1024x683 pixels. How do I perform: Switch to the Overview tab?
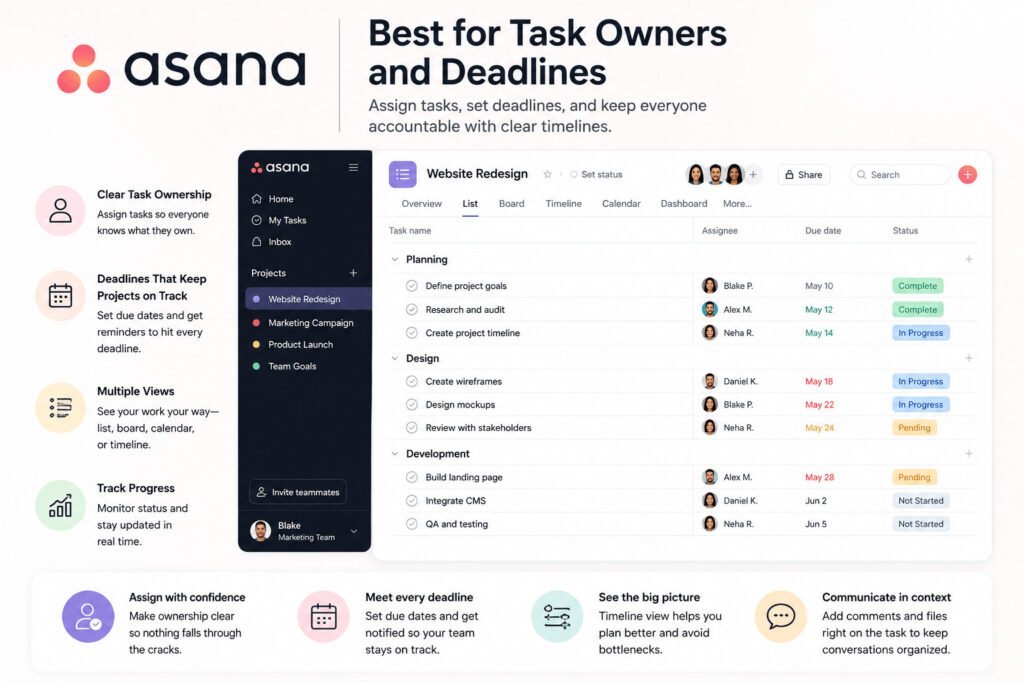pyautogui.click(x=421, y=204)
